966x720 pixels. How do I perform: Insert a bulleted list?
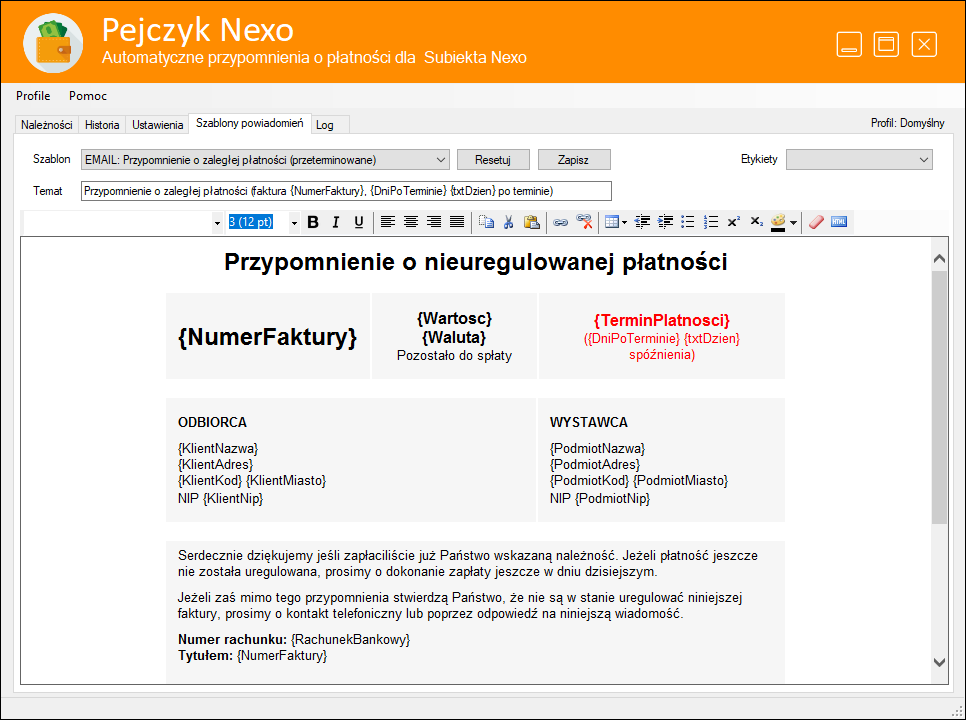[688, 222]
